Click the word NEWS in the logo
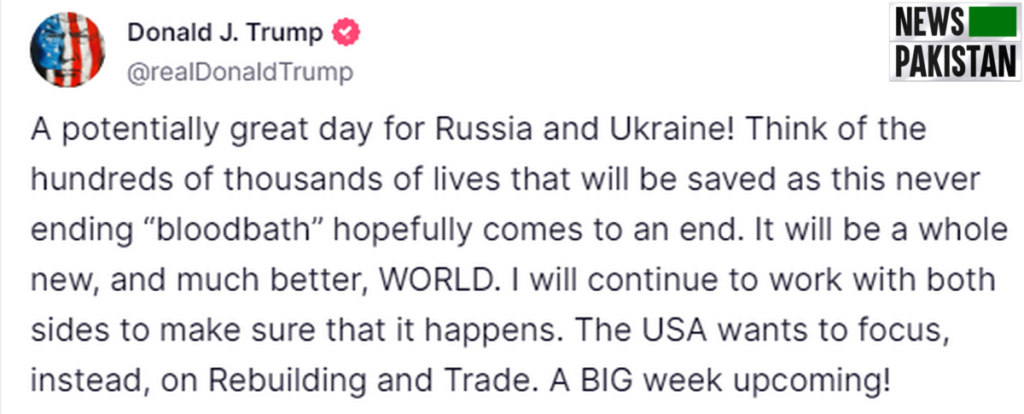 (929, 24)
